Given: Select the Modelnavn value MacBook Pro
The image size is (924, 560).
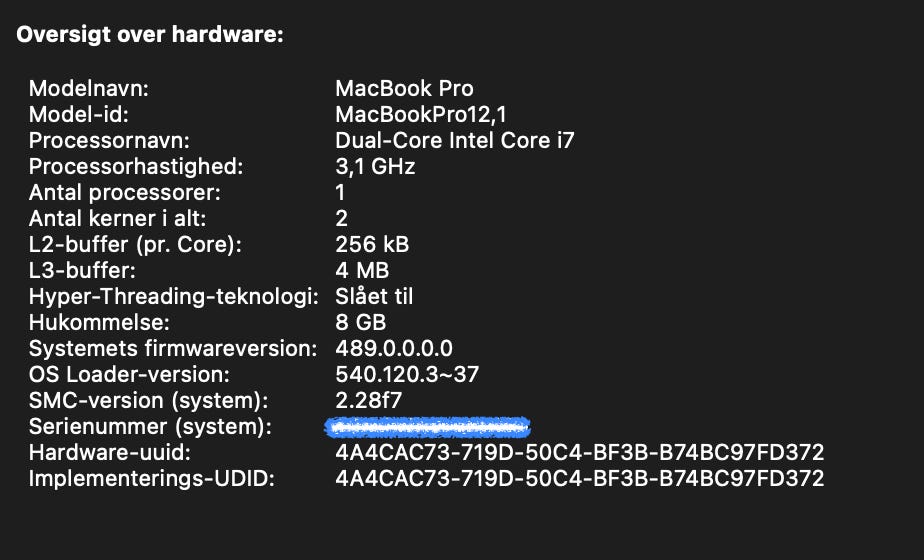Looking at the screenshot, I should pos(404,88).
